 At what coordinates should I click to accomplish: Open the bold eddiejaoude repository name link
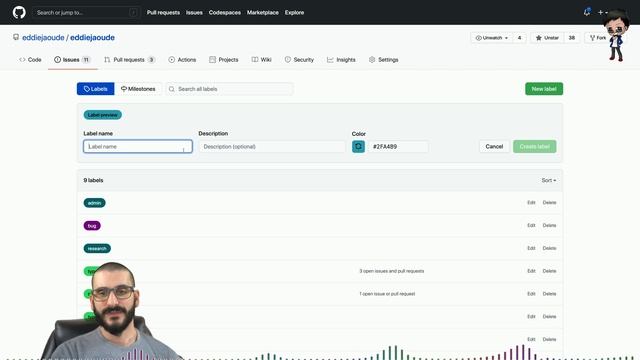click(92, 38)
